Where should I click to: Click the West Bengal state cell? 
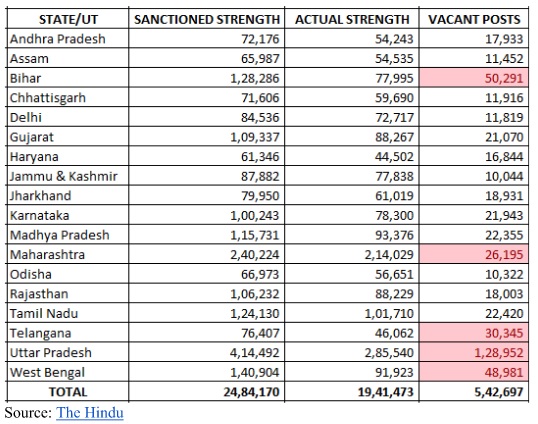click(x=68, y=372)
